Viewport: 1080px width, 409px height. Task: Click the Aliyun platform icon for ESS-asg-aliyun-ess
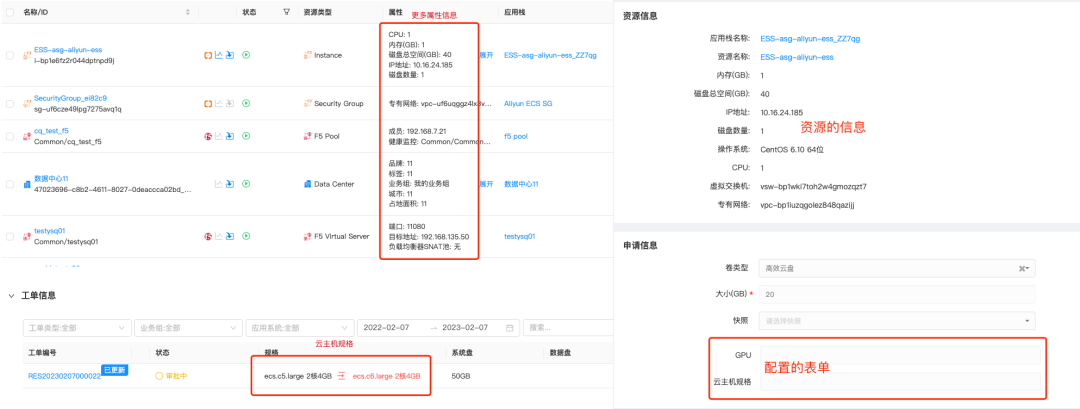click(207, 55)
